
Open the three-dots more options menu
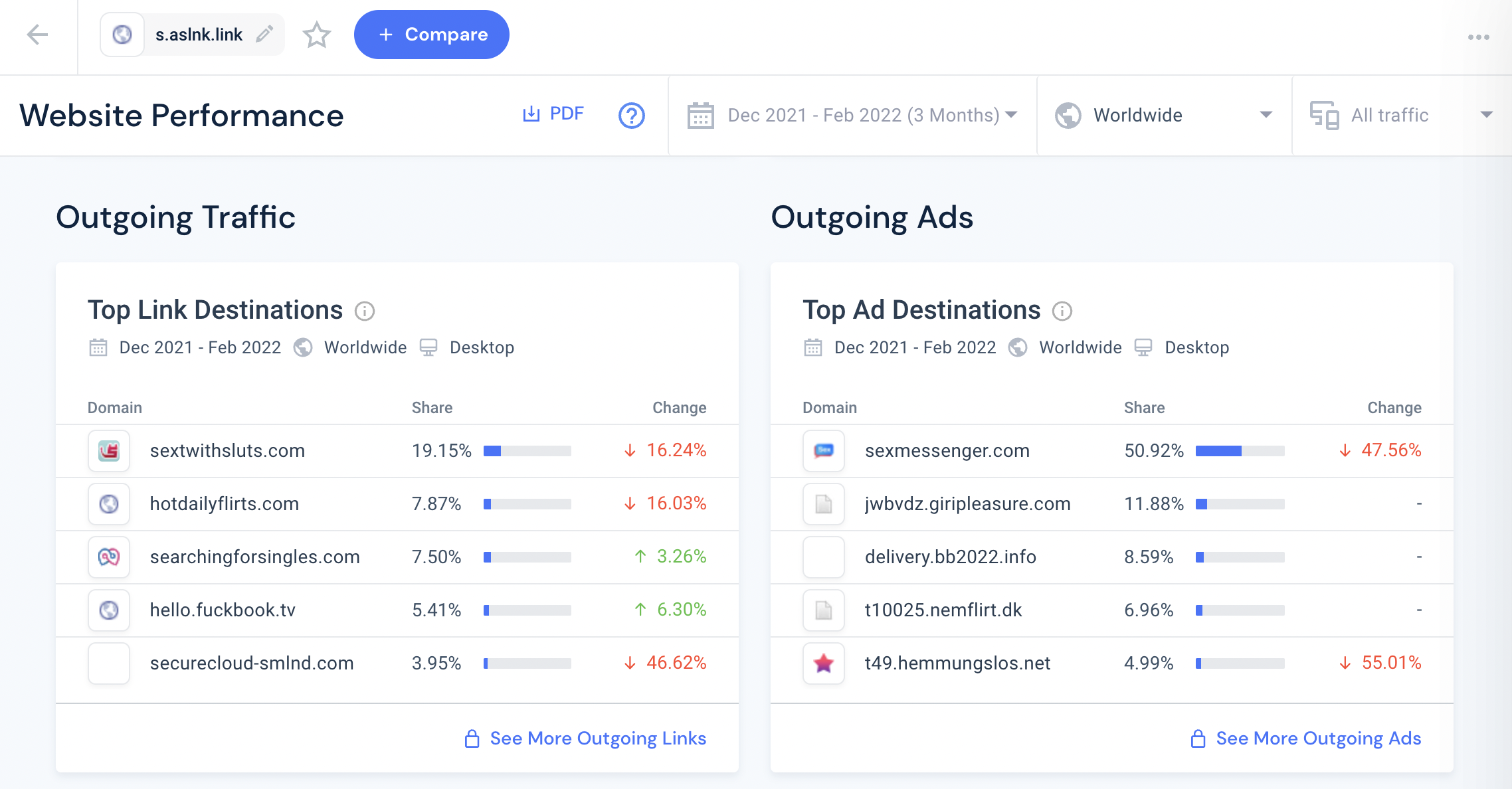point(1478,37)
